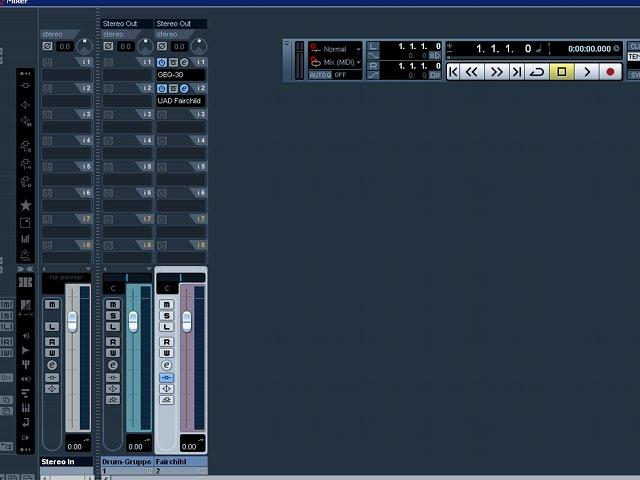This screenshot has width=640, height=480.
Task: Bypass the GEQ-30 insert power button
Action: tap(162, 62)
